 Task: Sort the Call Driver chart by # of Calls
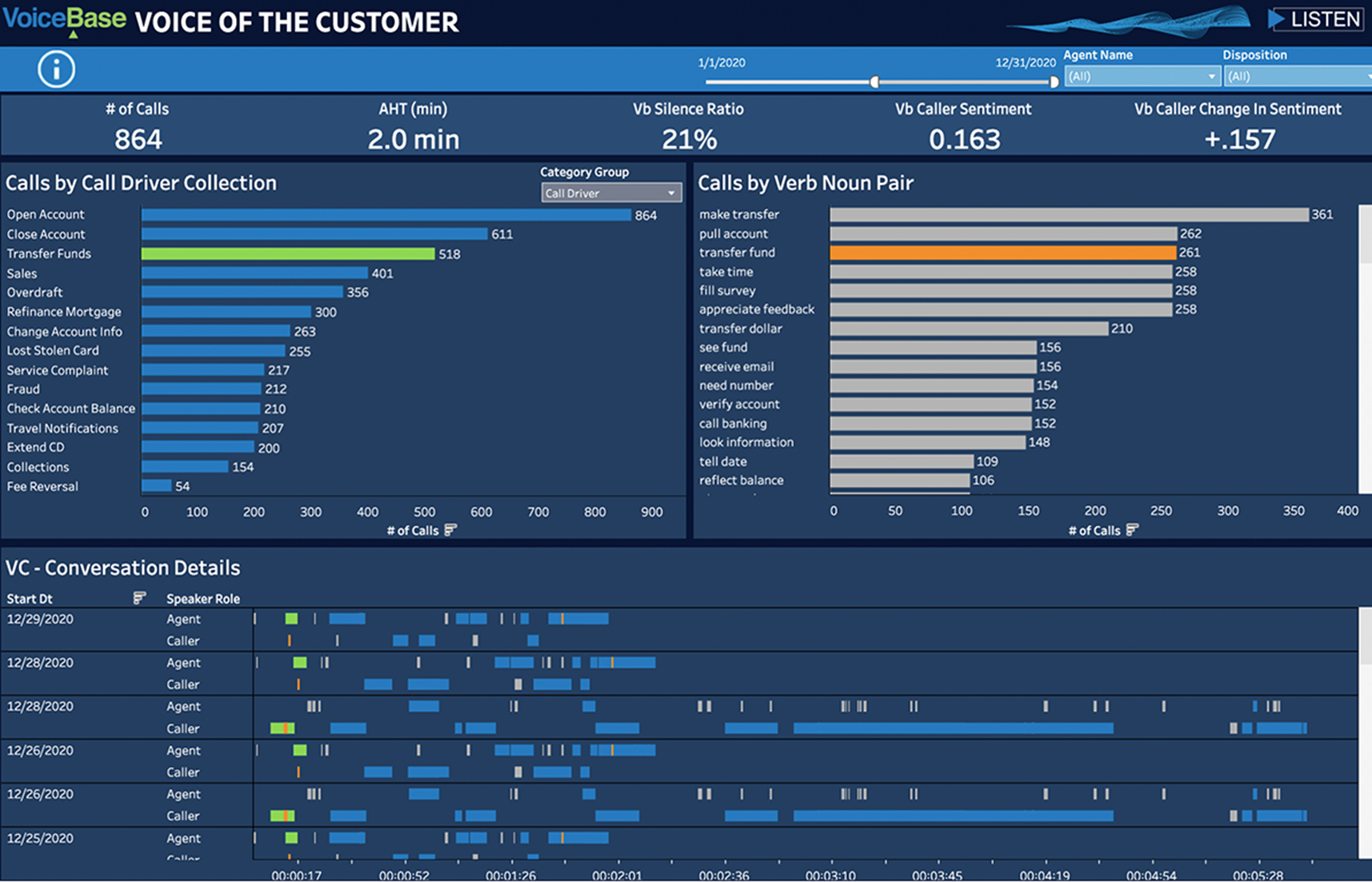coord(450,530)
